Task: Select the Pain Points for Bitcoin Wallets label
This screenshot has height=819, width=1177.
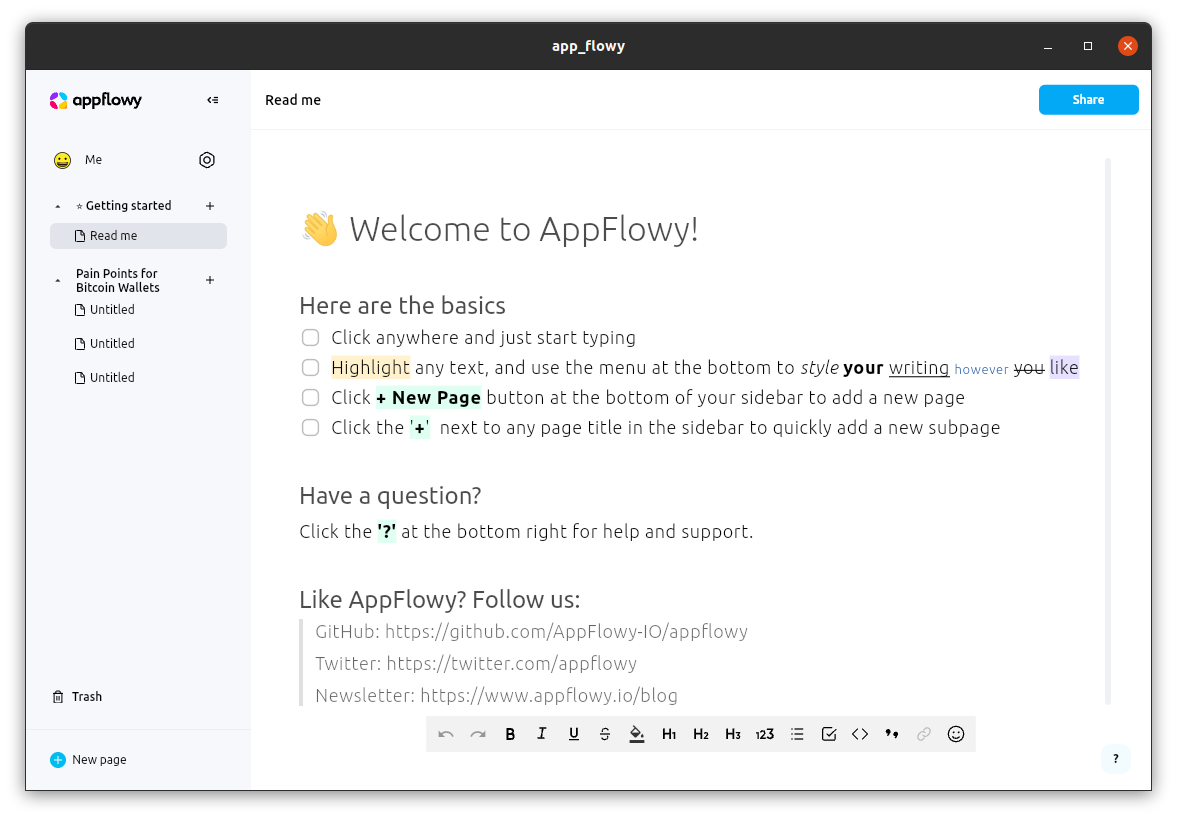Action: click(118, 280)
